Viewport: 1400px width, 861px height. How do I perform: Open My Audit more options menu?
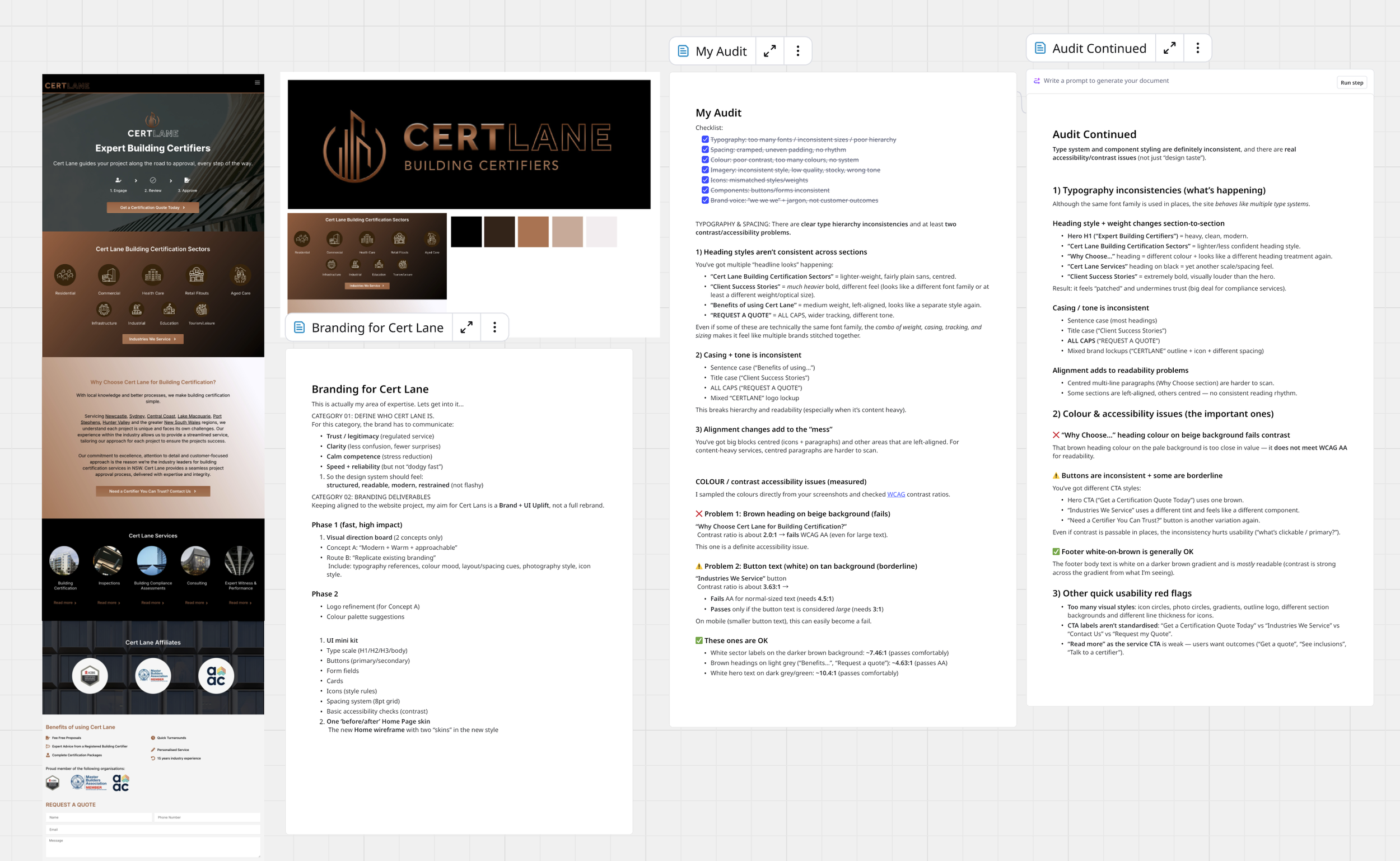pyautogui.click(x=798, y=51)
